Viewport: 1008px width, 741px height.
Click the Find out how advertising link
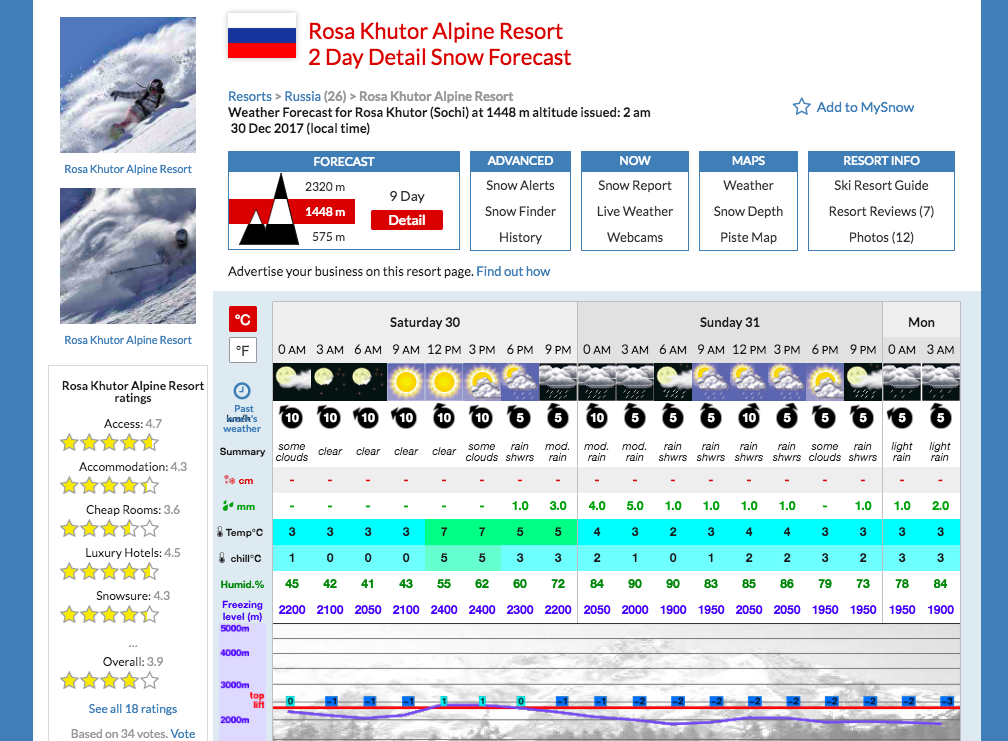(513, 271)
